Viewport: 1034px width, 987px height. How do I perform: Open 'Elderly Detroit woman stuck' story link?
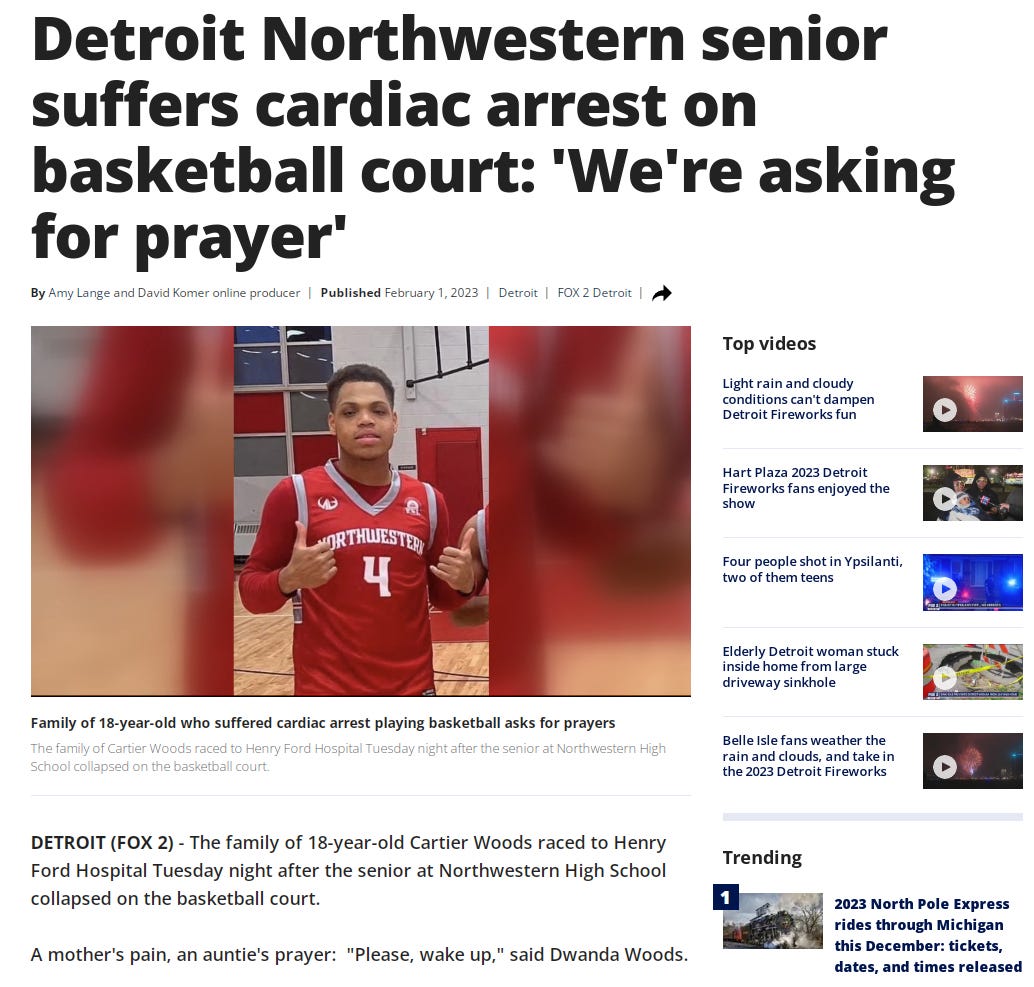pos(810,667)
